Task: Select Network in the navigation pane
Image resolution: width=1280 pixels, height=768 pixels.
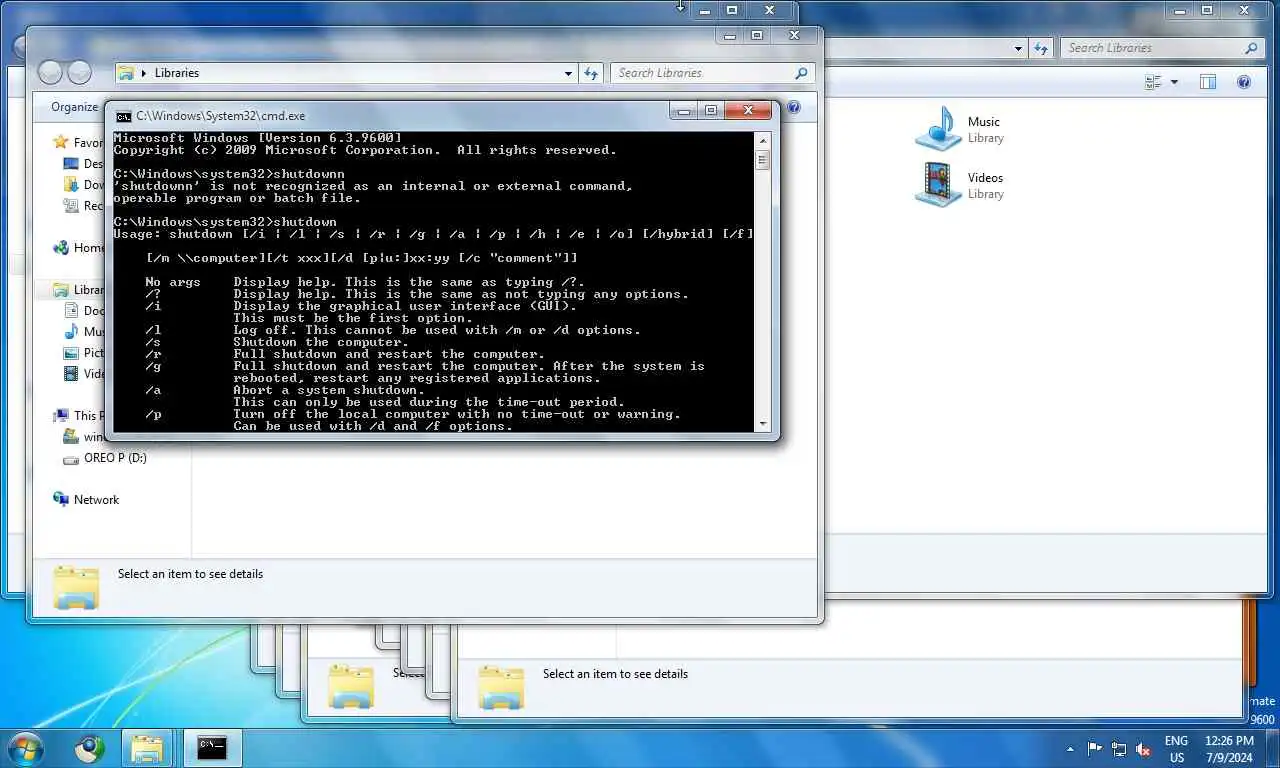Action: click(x=86, y=500)
